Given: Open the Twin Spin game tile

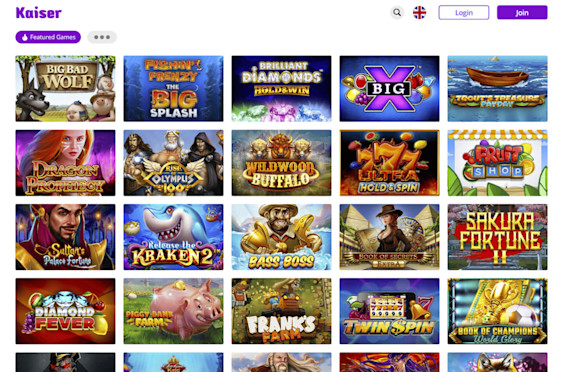Looking at the screenshot, I should point(390,311).
